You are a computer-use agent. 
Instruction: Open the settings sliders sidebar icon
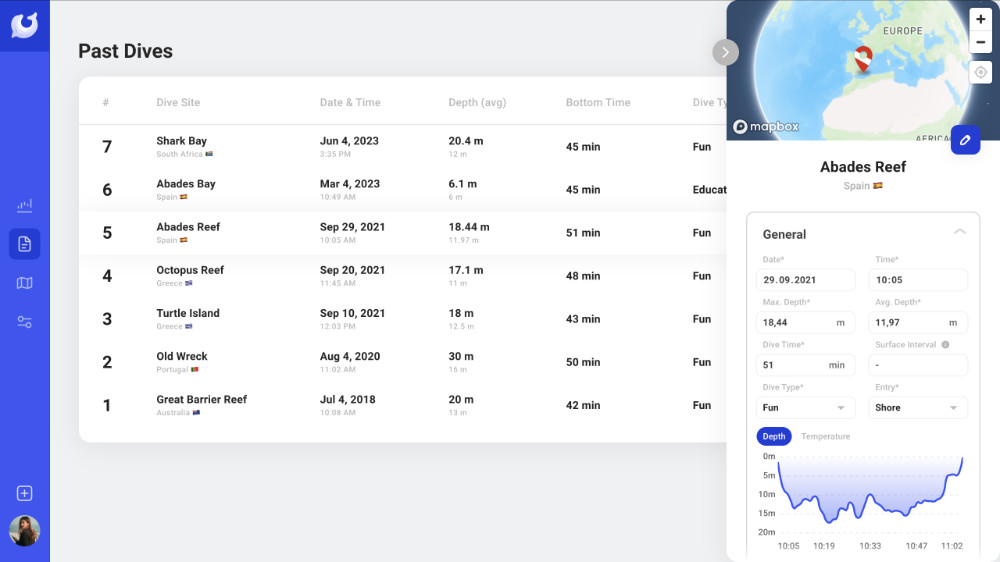pyautogui.click(x=25, y=322)
